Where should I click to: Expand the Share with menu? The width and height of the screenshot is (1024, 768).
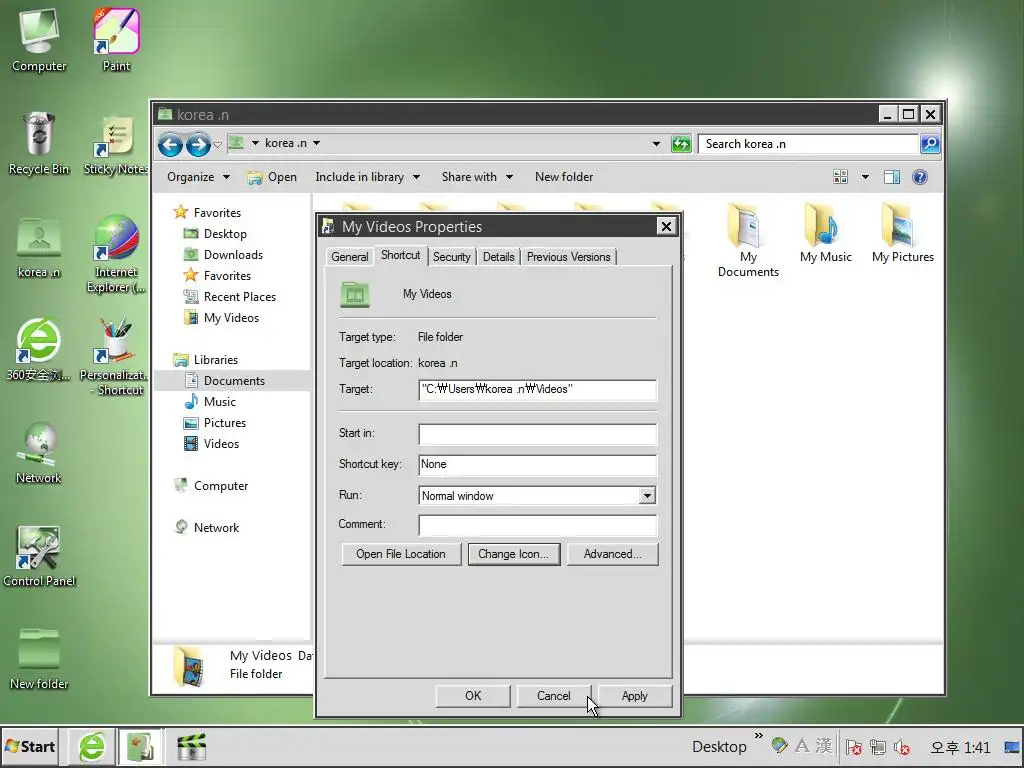pyautogui.click(x=477, y=177)
